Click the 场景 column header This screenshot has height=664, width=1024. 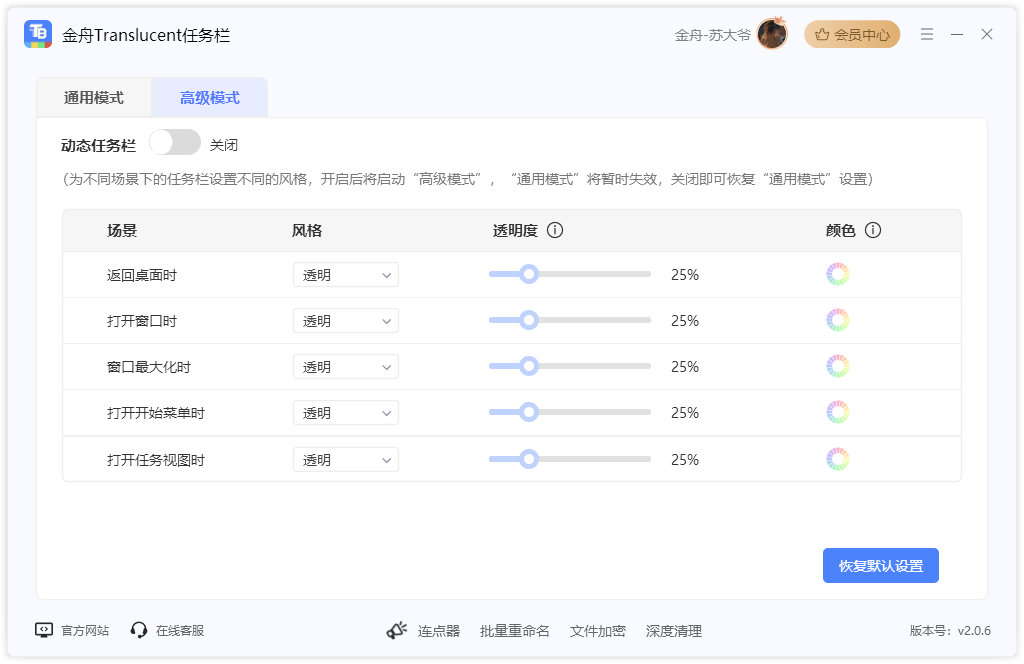(x=122, y=230)
